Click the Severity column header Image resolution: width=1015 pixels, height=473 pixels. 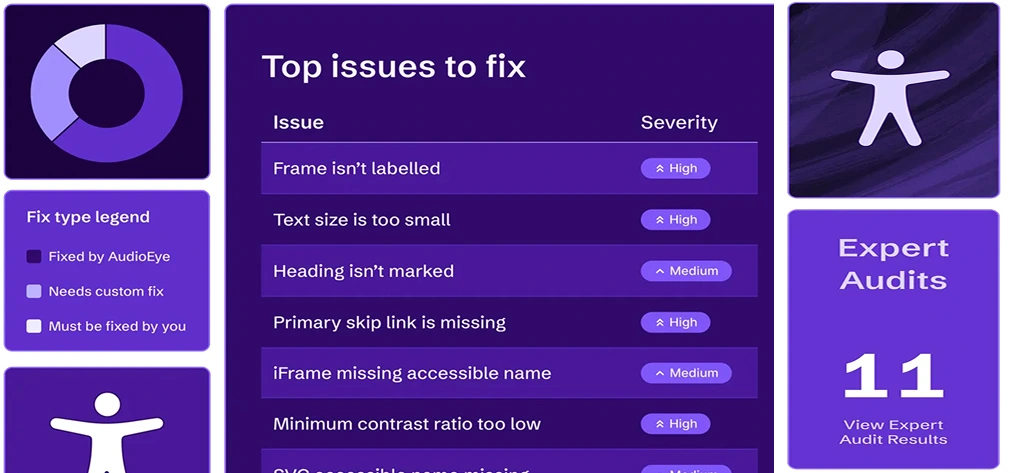[x=679, y=122]
